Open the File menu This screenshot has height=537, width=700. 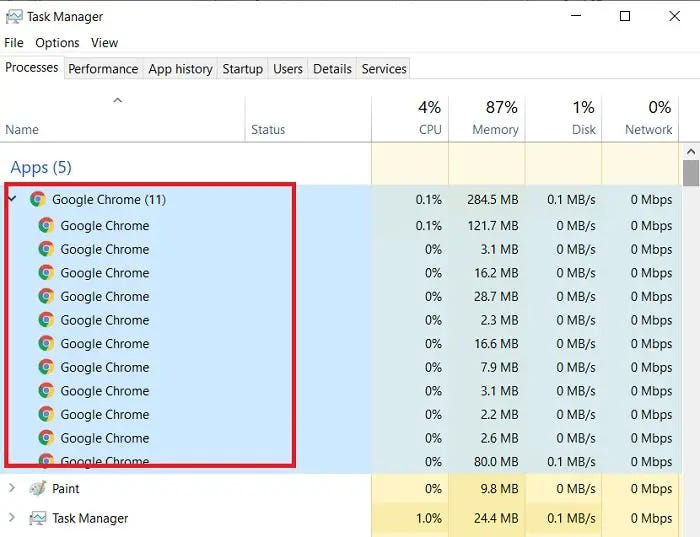tap(14, 43)
